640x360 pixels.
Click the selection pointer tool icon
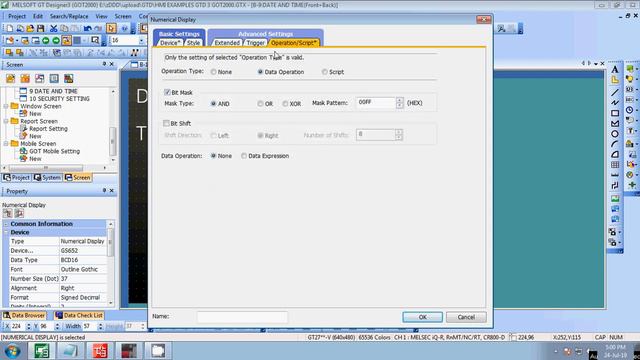(x=111, y=28)
